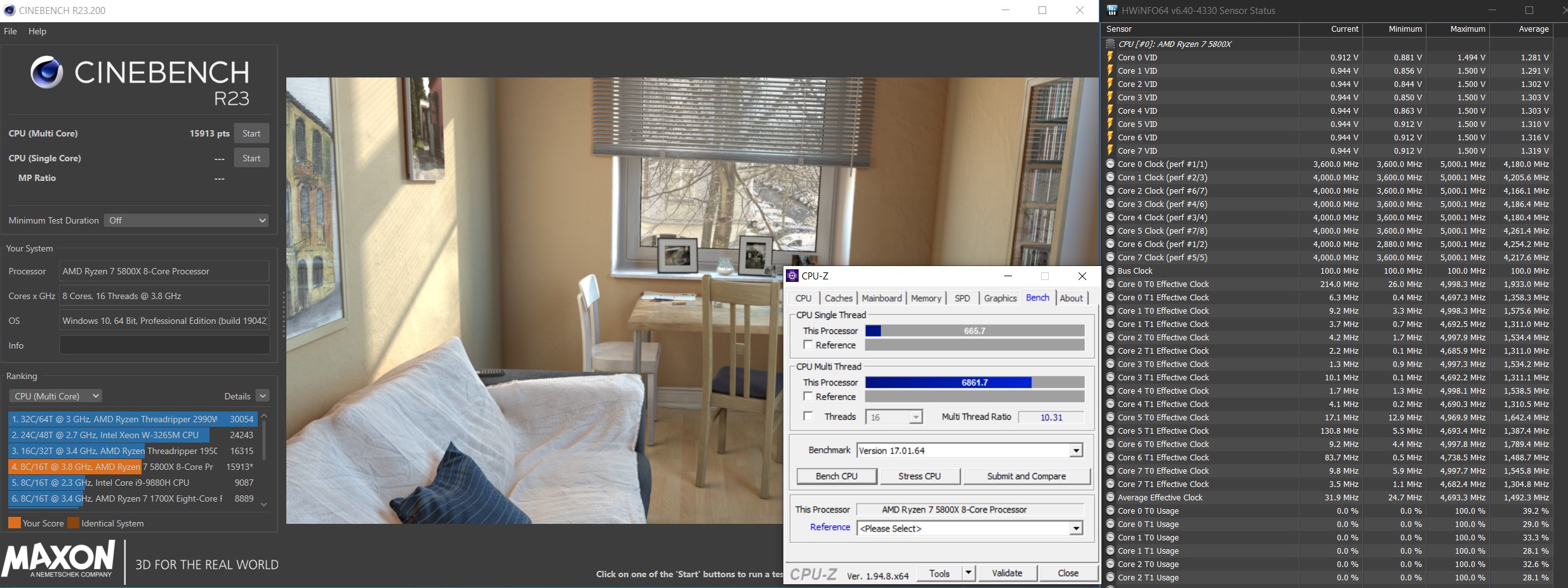Open the Minimum Test Duration dropdown
Viewport: 1568px width, 588px height.
186,220
